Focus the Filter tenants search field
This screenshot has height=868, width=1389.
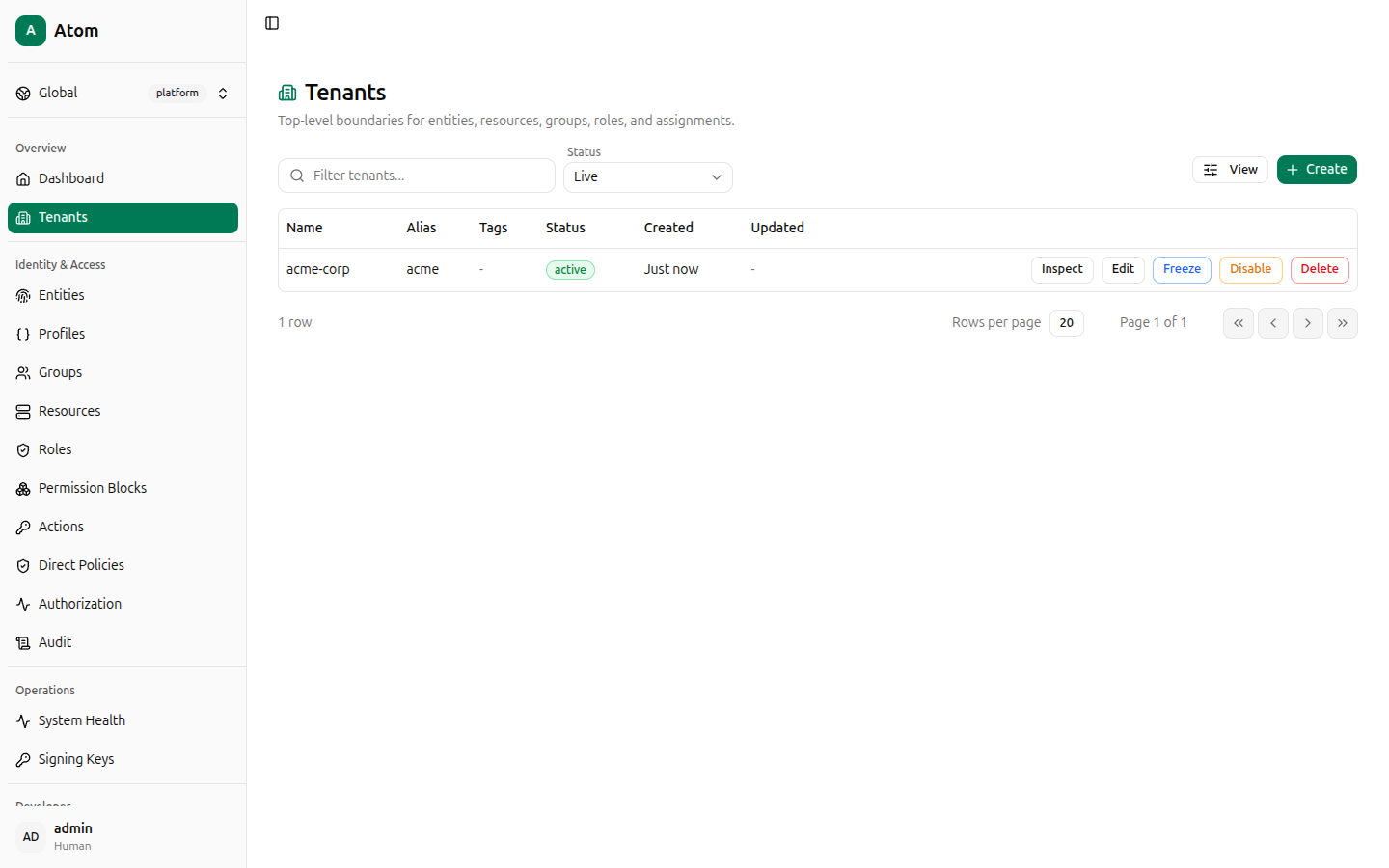[x=417, y=176]
